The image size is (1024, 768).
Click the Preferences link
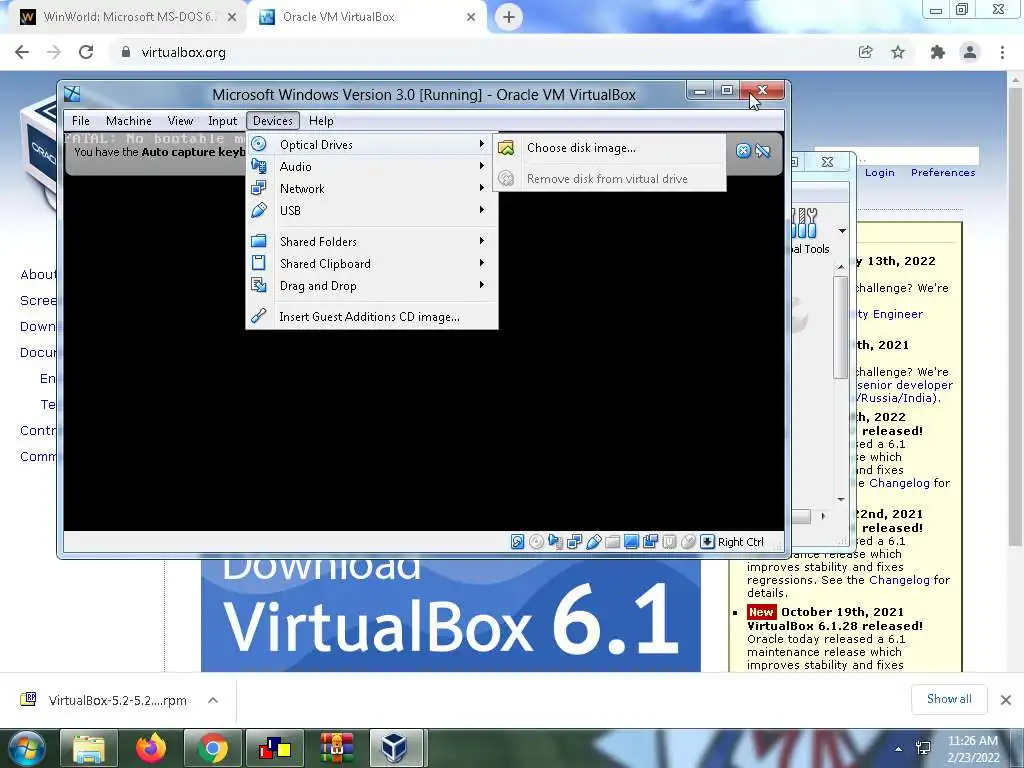(943, 172)
